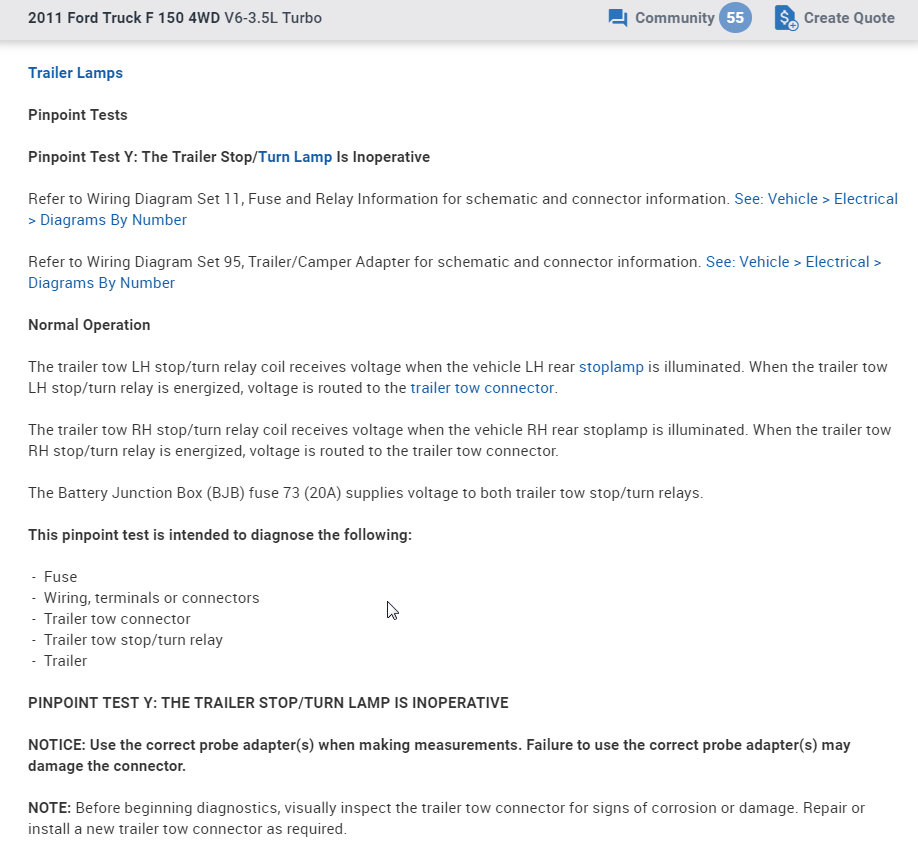Open the Community label in header

[x=674, y=18]
